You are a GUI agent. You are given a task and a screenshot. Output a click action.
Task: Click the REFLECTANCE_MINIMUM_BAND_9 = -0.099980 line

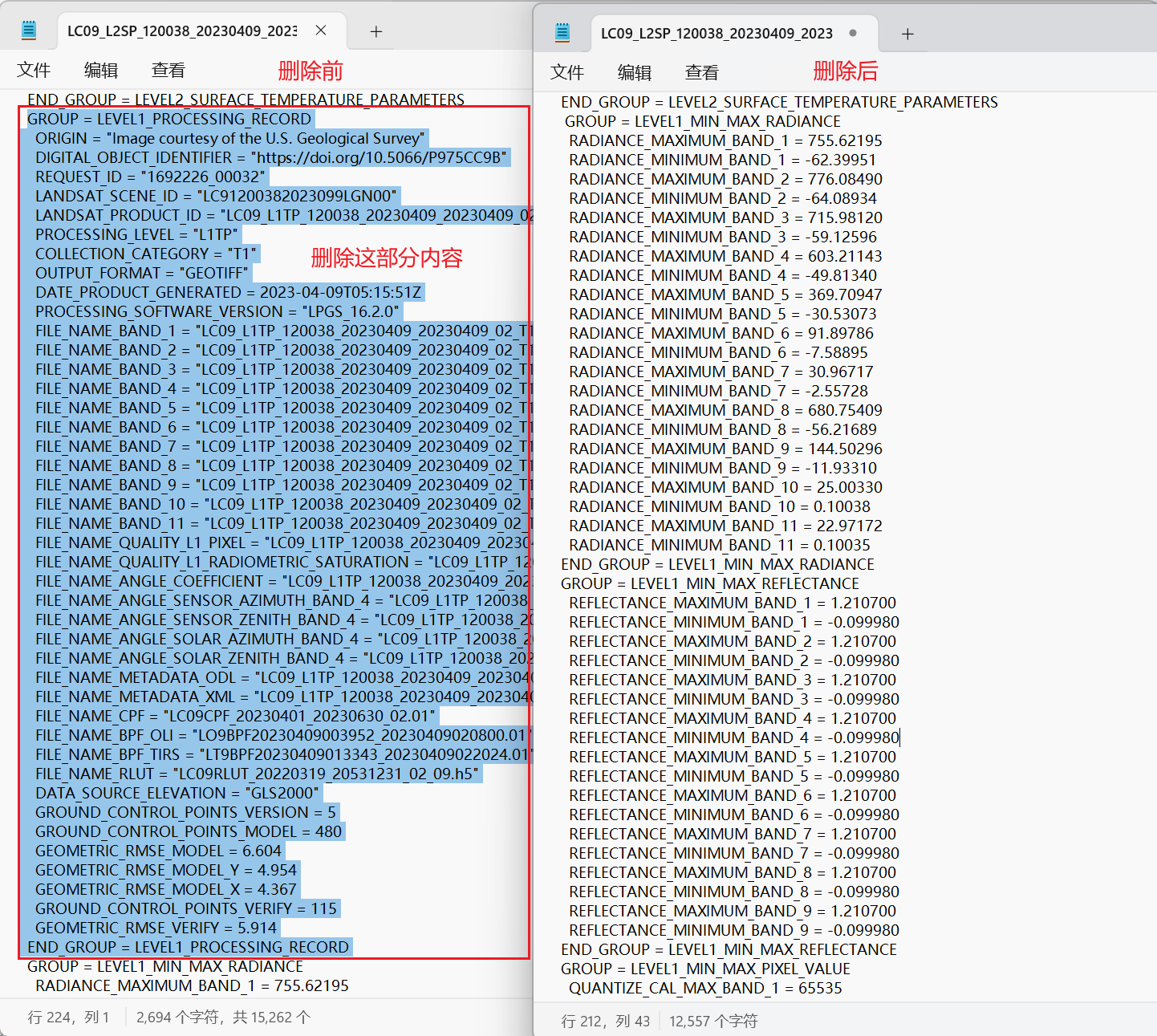(x=734, y=930)
